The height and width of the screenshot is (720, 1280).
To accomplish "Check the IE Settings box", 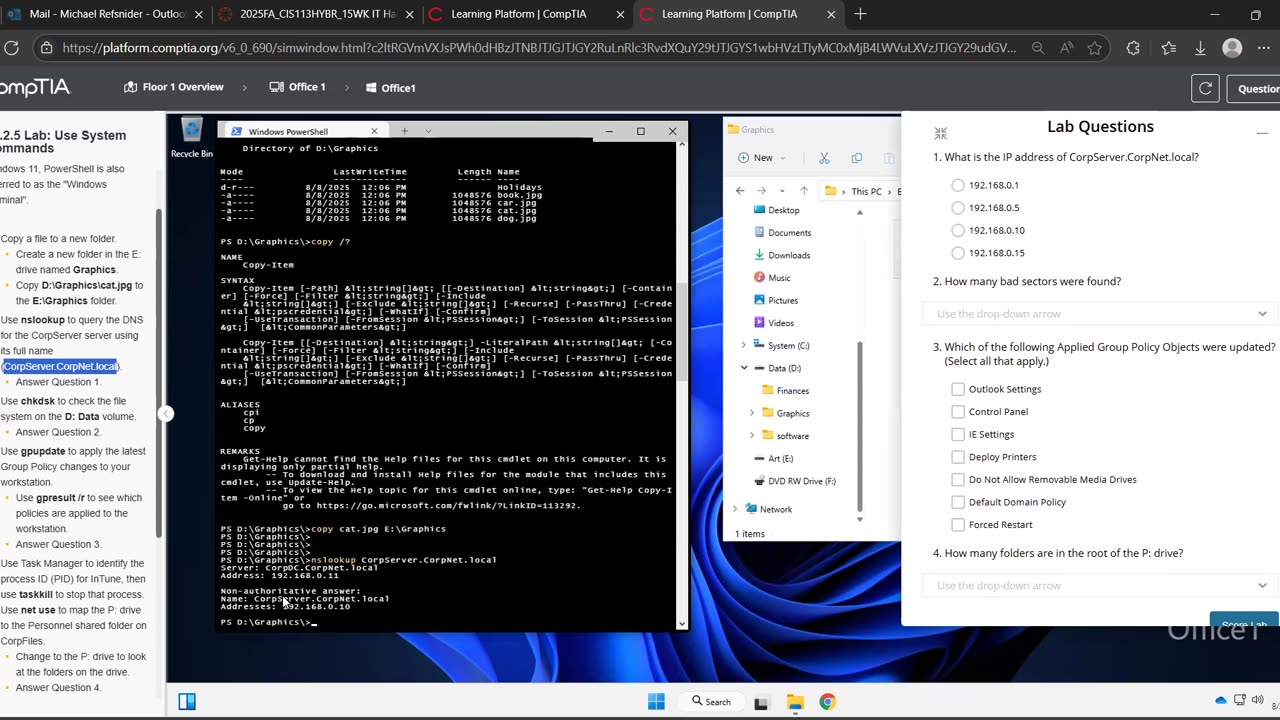I will click(x=958, y=434).
